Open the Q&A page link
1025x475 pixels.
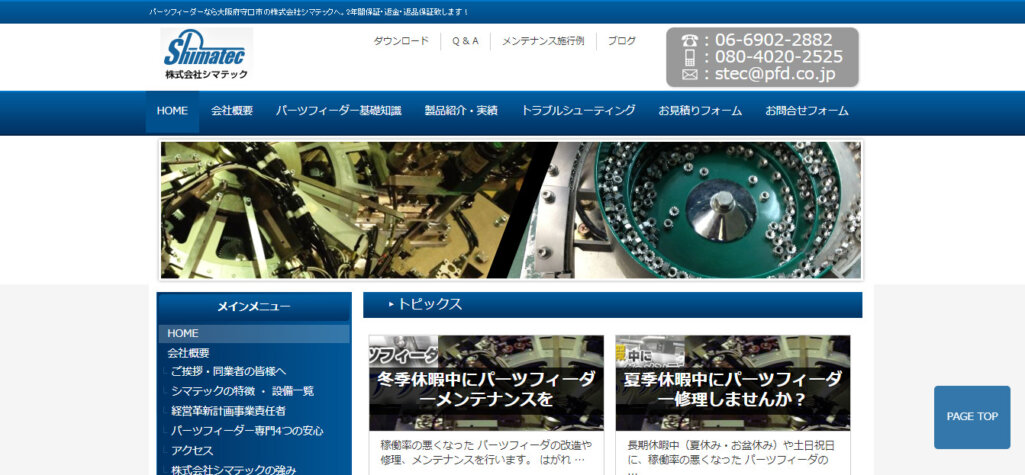tap(465, 41)
